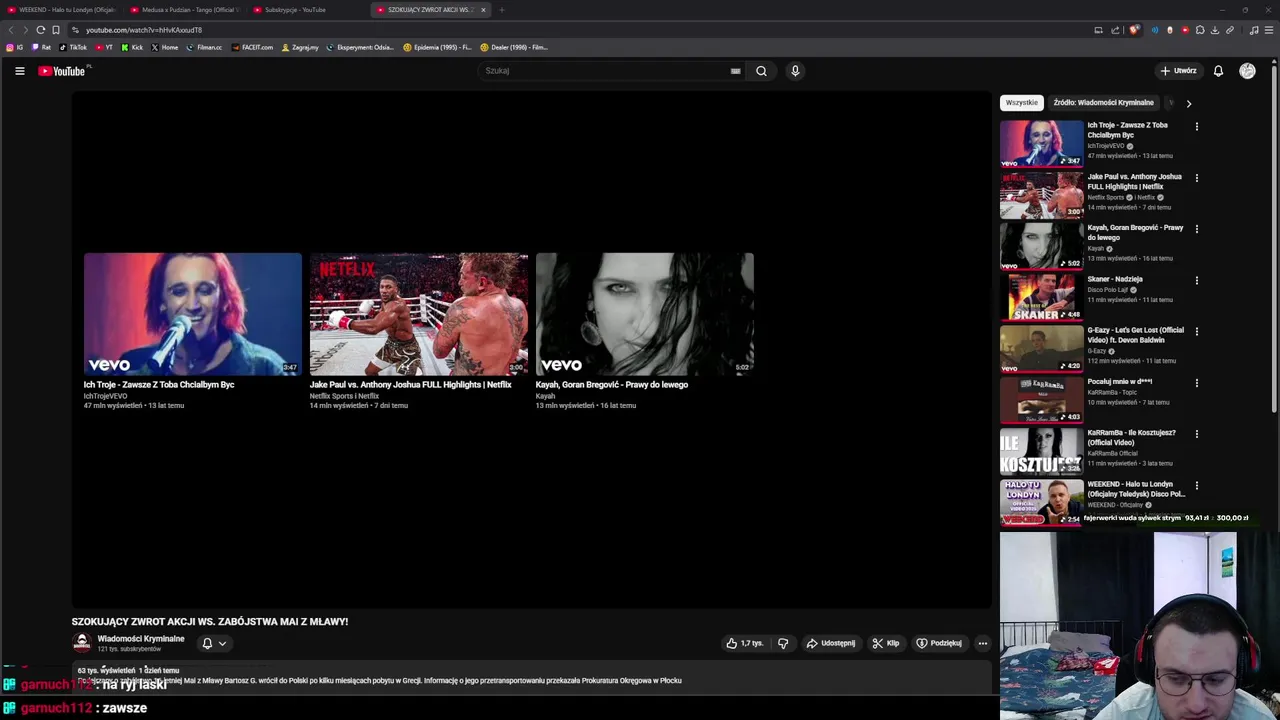Screen dimensions: 1280x720
Task: Open the YouTube hamburger guide menu
Action: [19, 71]
